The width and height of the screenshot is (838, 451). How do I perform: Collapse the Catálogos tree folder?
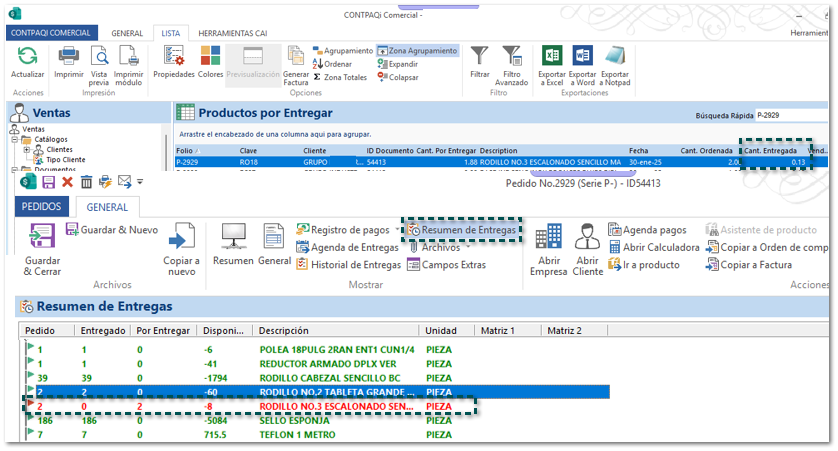point(15,139)
